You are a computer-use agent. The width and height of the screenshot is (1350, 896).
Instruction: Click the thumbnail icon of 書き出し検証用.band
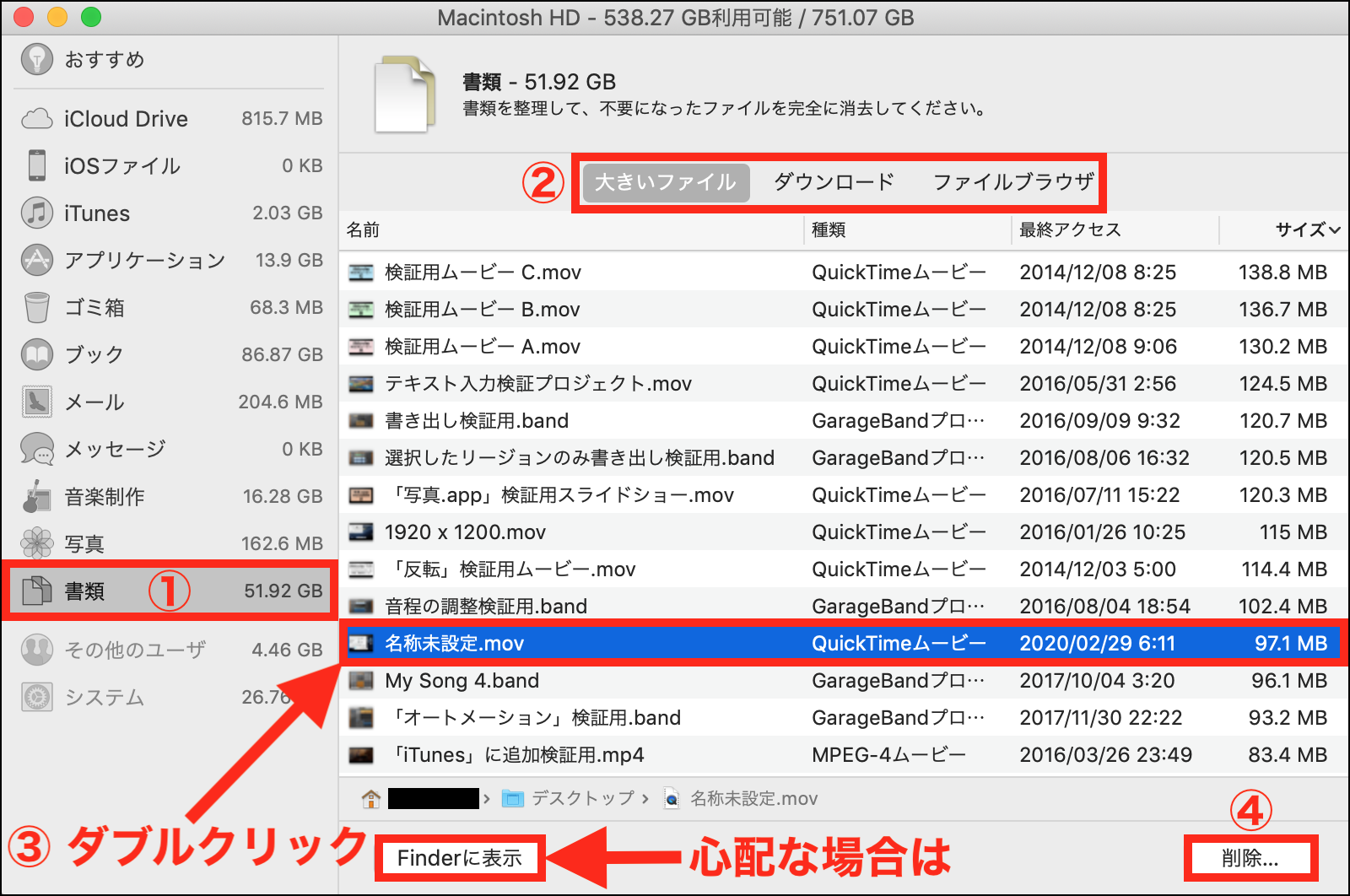pos(361,421)
